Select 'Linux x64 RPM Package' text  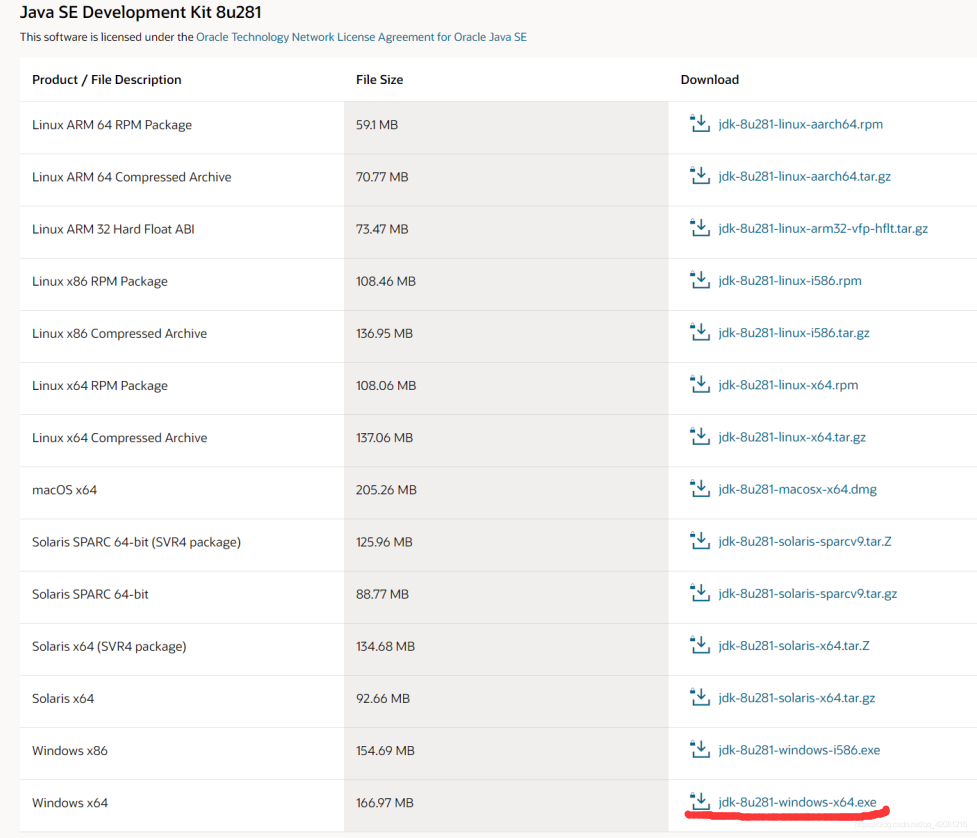pyautogui.click(x=100, y=386)
